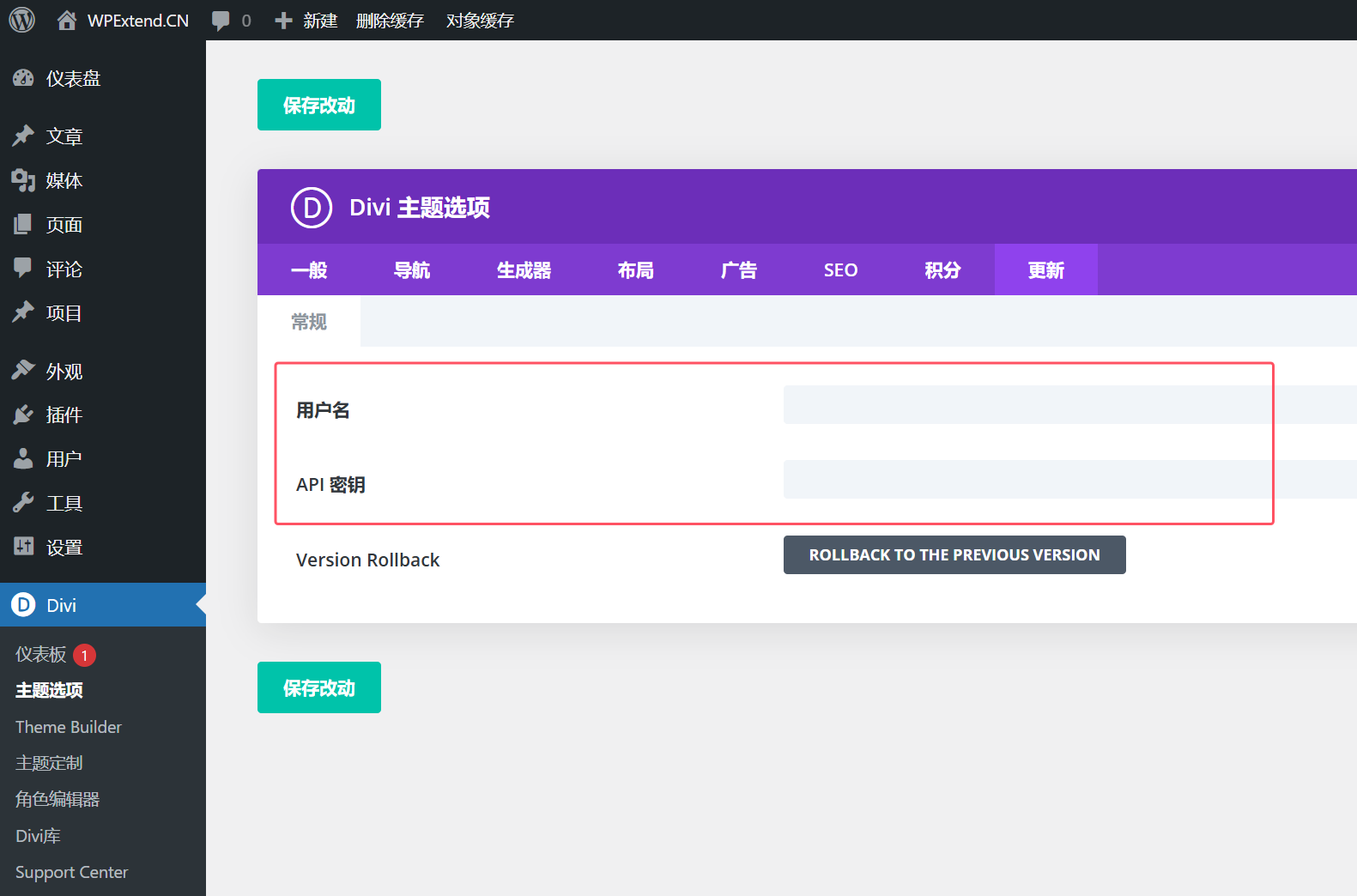Image resolution: width=1357 pixels, height=896 pixels.
Task: Click 新建 in admin bar
Action: pyautogui.click(x=320, y=21)
